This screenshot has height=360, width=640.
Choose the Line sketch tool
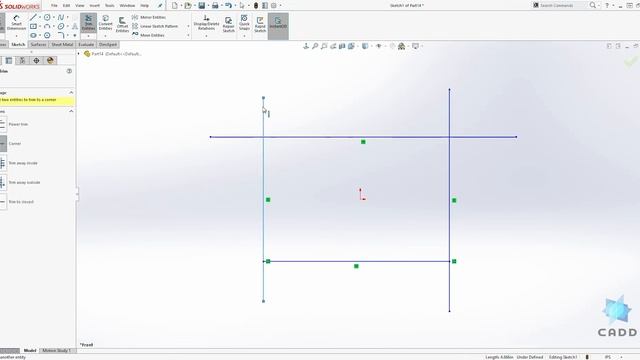tap(33, 17)
